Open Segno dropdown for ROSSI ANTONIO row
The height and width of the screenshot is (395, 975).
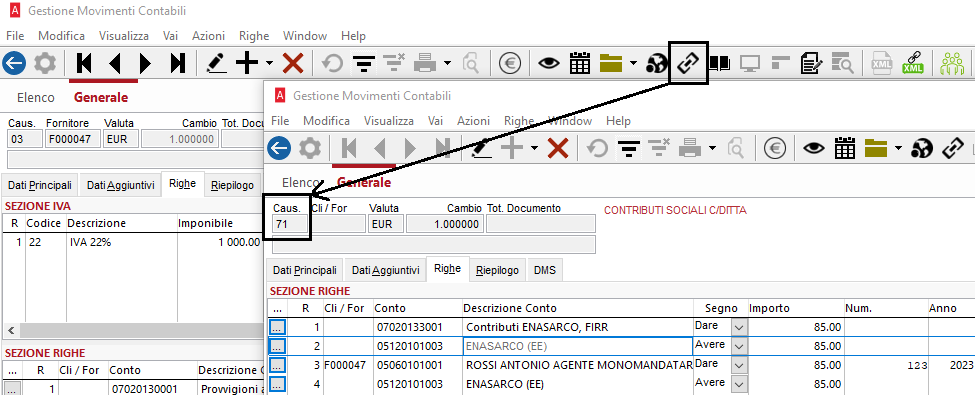coord(739,365)
